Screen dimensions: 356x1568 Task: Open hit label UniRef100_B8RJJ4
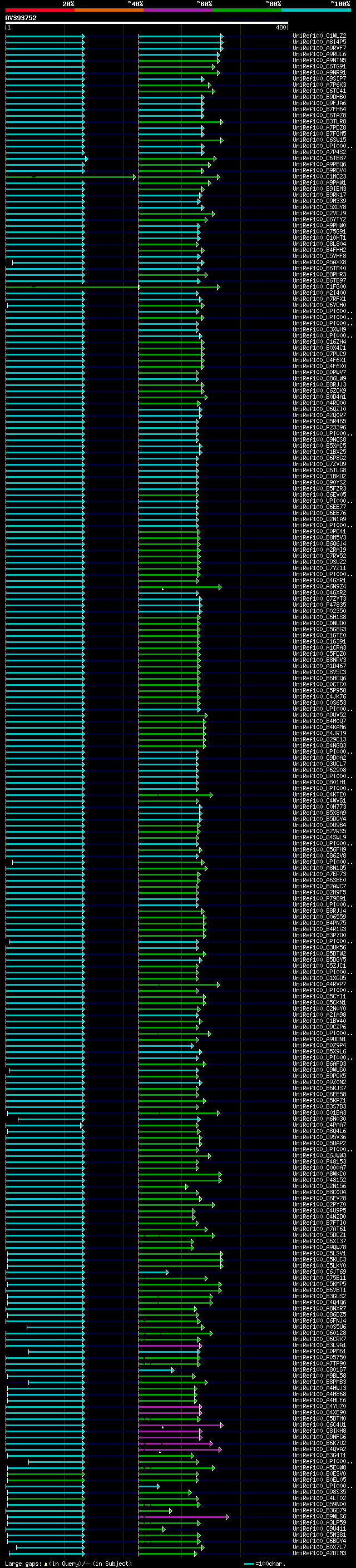pyautogui.click(x=319, y=911)
